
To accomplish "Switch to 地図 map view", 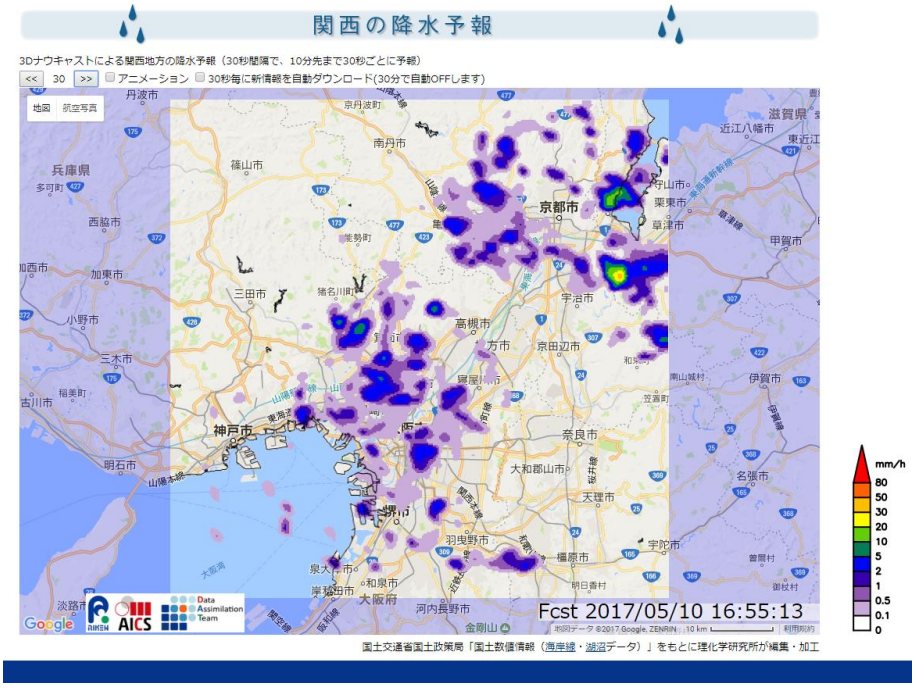I will 42,108.
